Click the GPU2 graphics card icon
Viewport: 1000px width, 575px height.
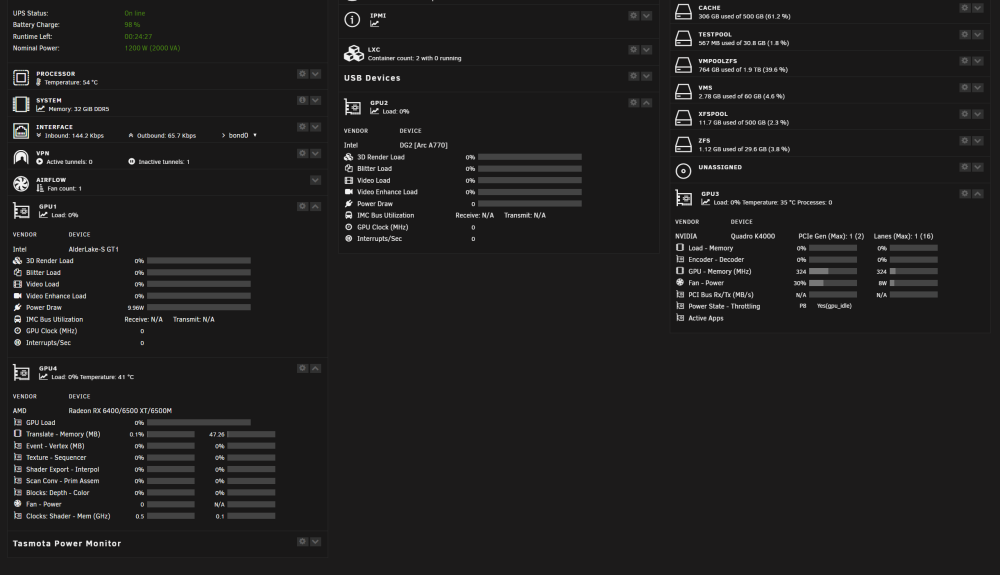(353, 106)
